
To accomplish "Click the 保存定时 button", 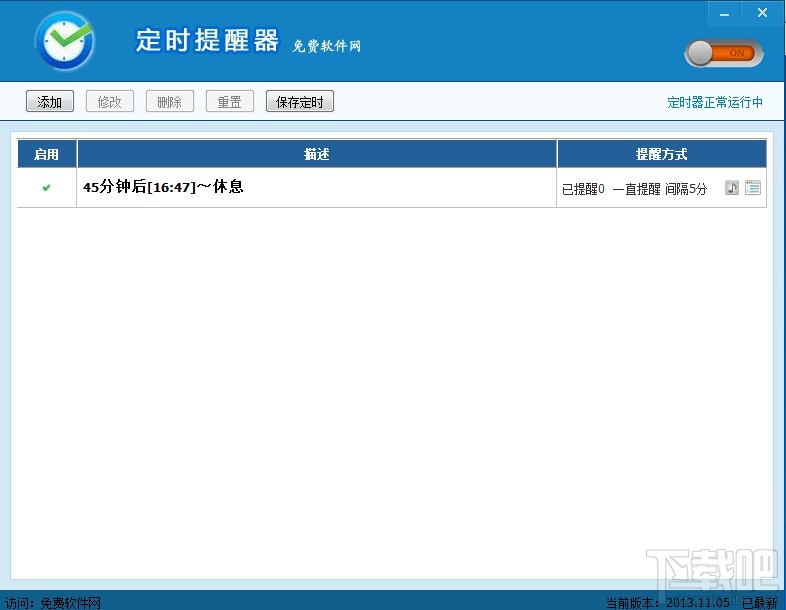I will (300, 102).
